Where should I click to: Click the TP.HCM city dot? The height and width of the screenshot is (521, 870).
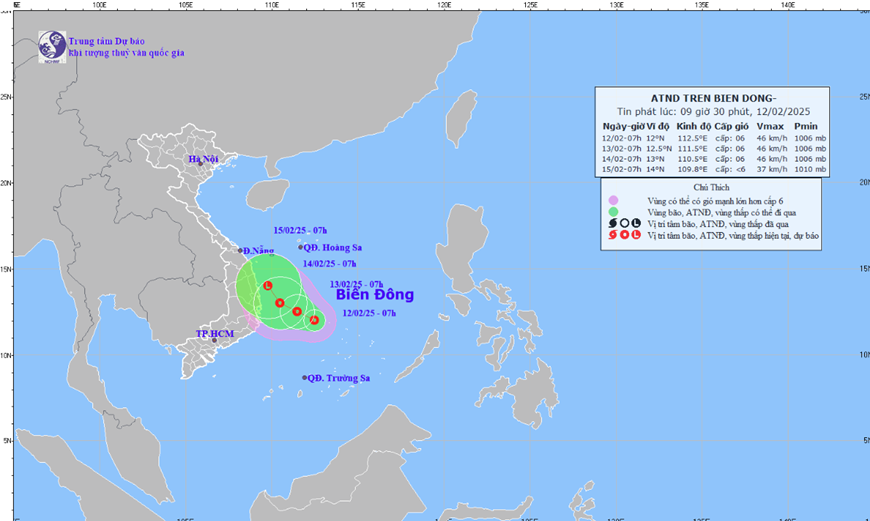214,340
